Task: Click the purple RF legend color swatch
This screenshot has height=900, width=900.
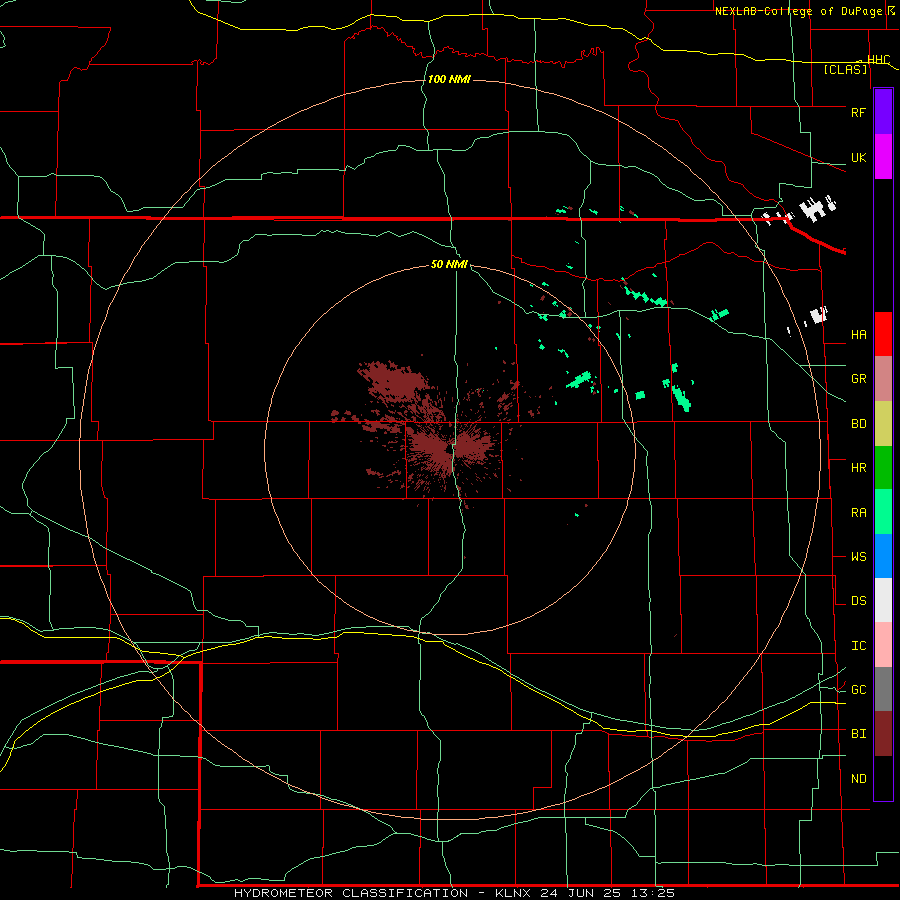Action: (883, 112)
